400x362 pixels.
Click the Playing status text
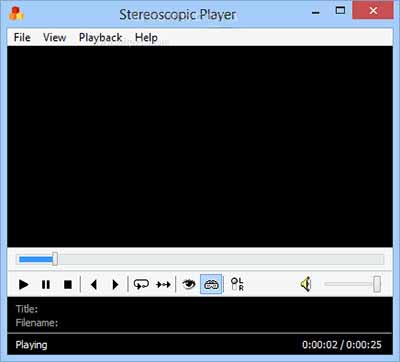(31, 345)
